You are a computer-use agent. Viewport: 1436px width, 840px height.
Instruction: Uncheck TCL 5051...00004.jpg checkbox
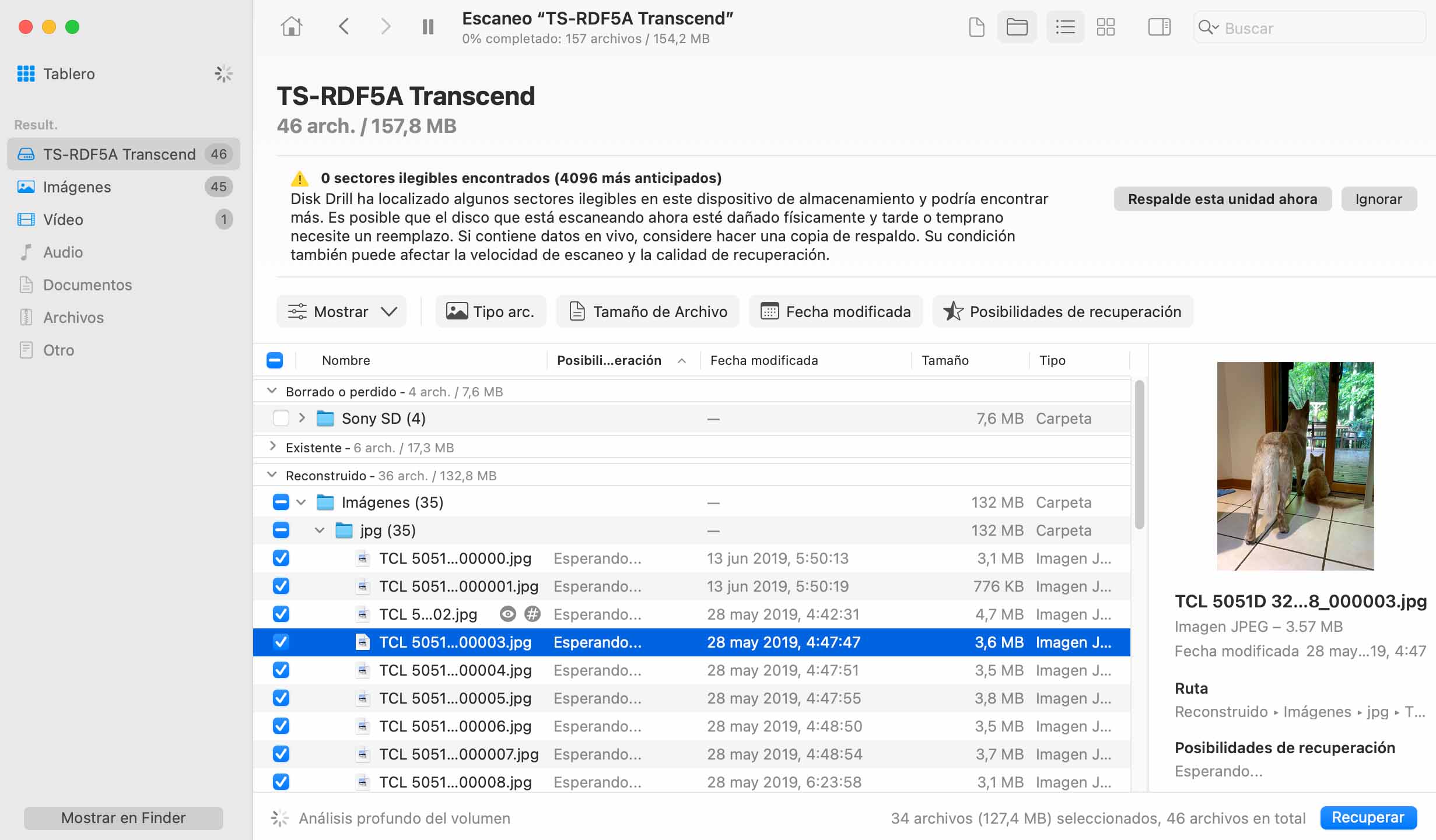point(281,670)
